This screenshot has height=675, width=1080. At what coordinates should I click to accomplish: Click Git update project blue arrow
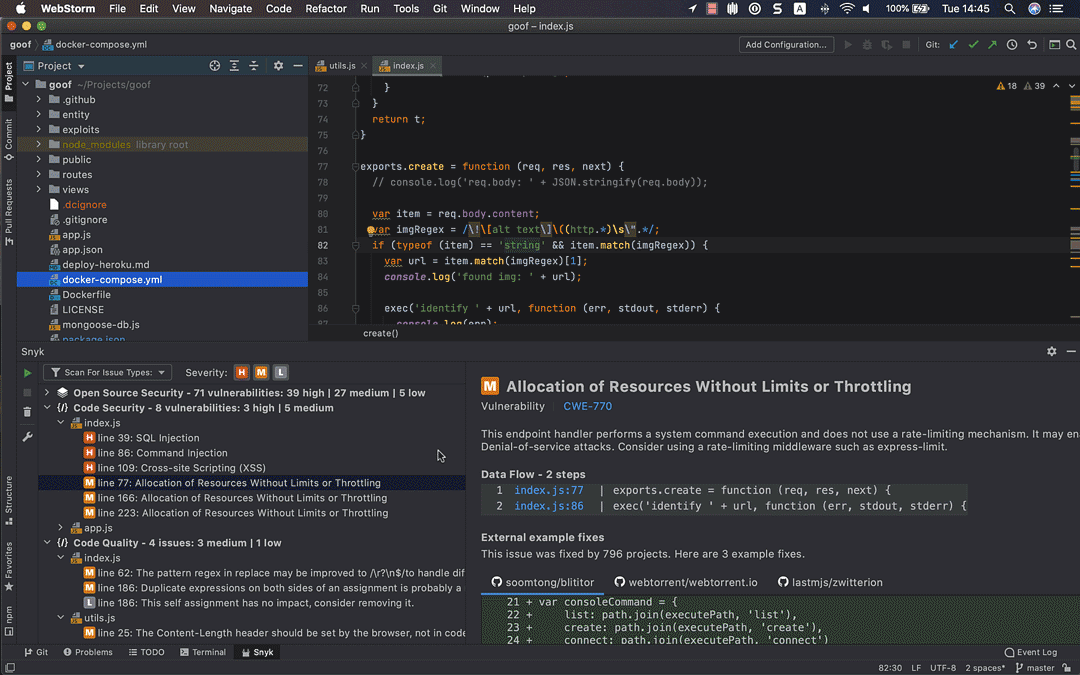point(954,45)
